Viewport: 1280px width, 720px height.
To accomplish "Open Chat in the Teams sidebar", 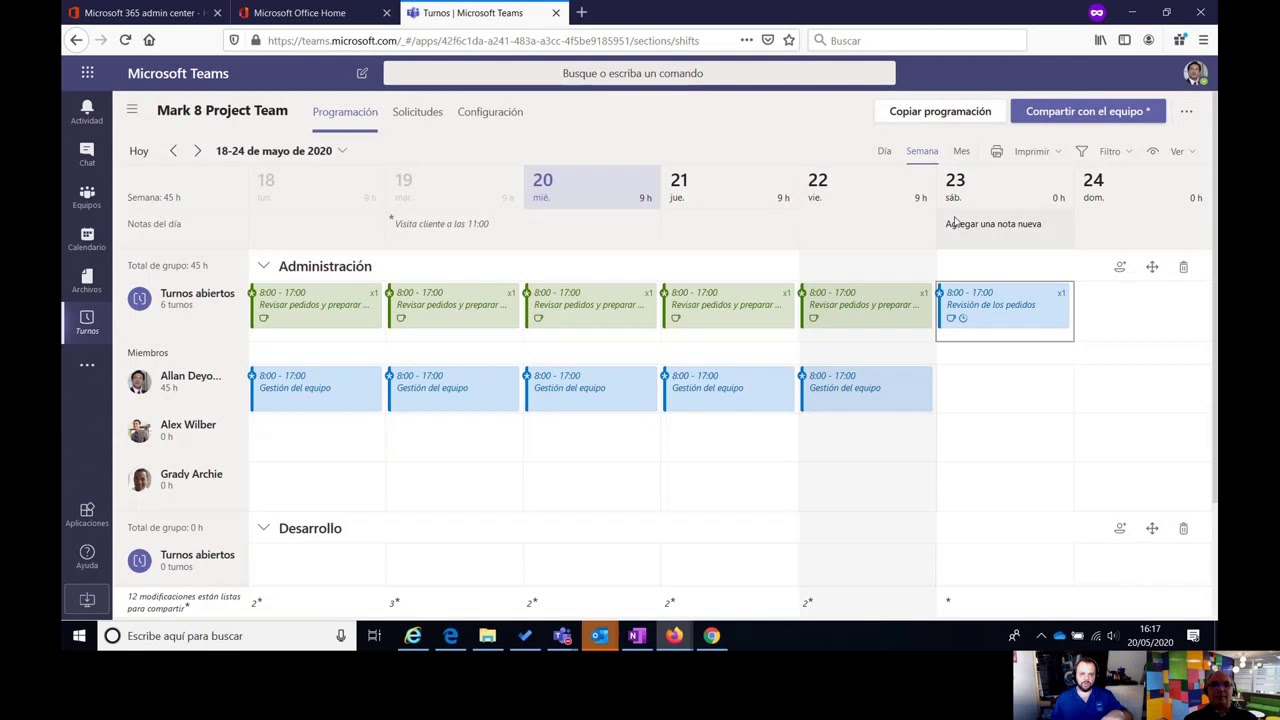I will point(87,154).
